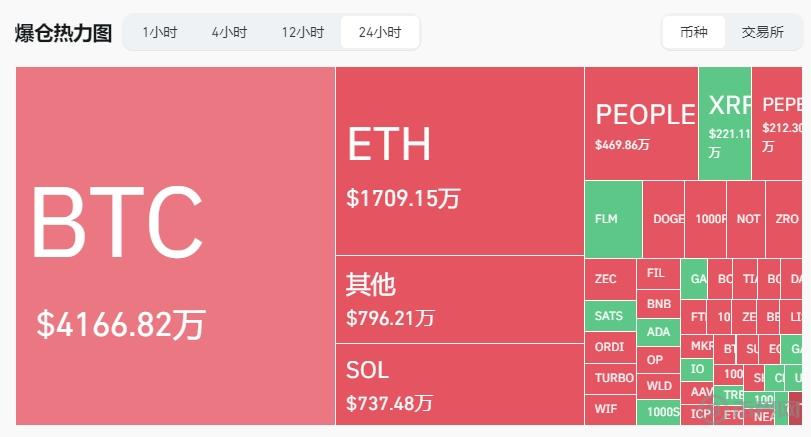Click the 其他 heatmap block
The width and height of the screenshot is (811, 437).
click(459, 299)
